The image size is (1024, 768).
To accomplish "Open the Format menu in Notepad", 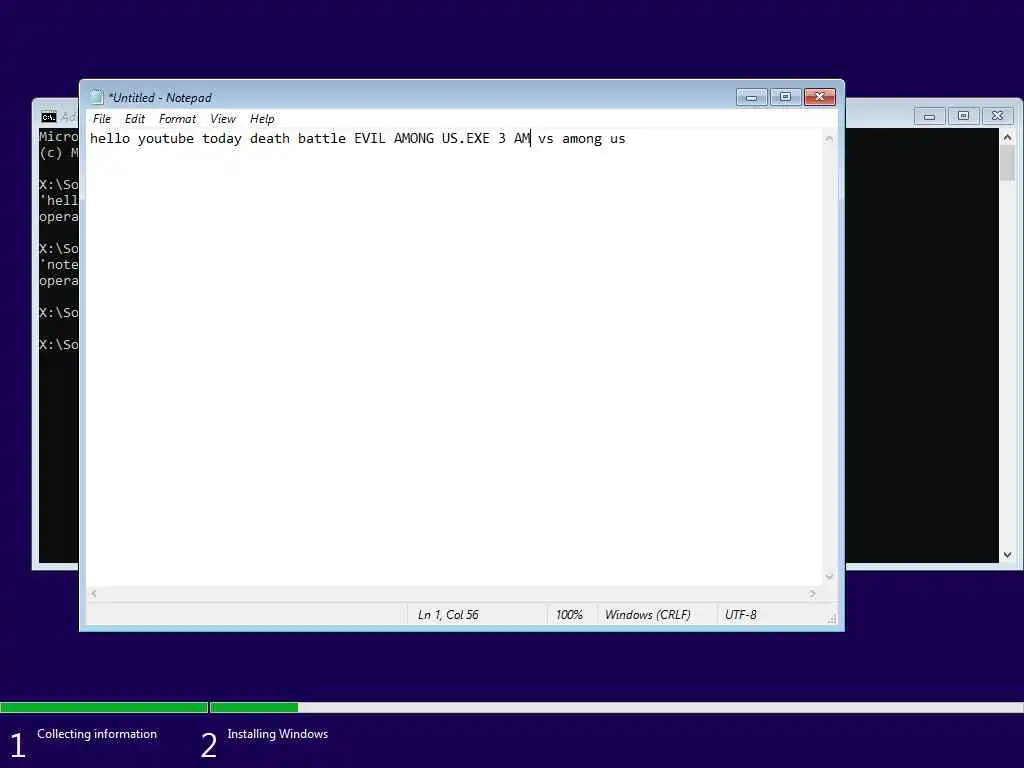I will click(x=177, y=119).
